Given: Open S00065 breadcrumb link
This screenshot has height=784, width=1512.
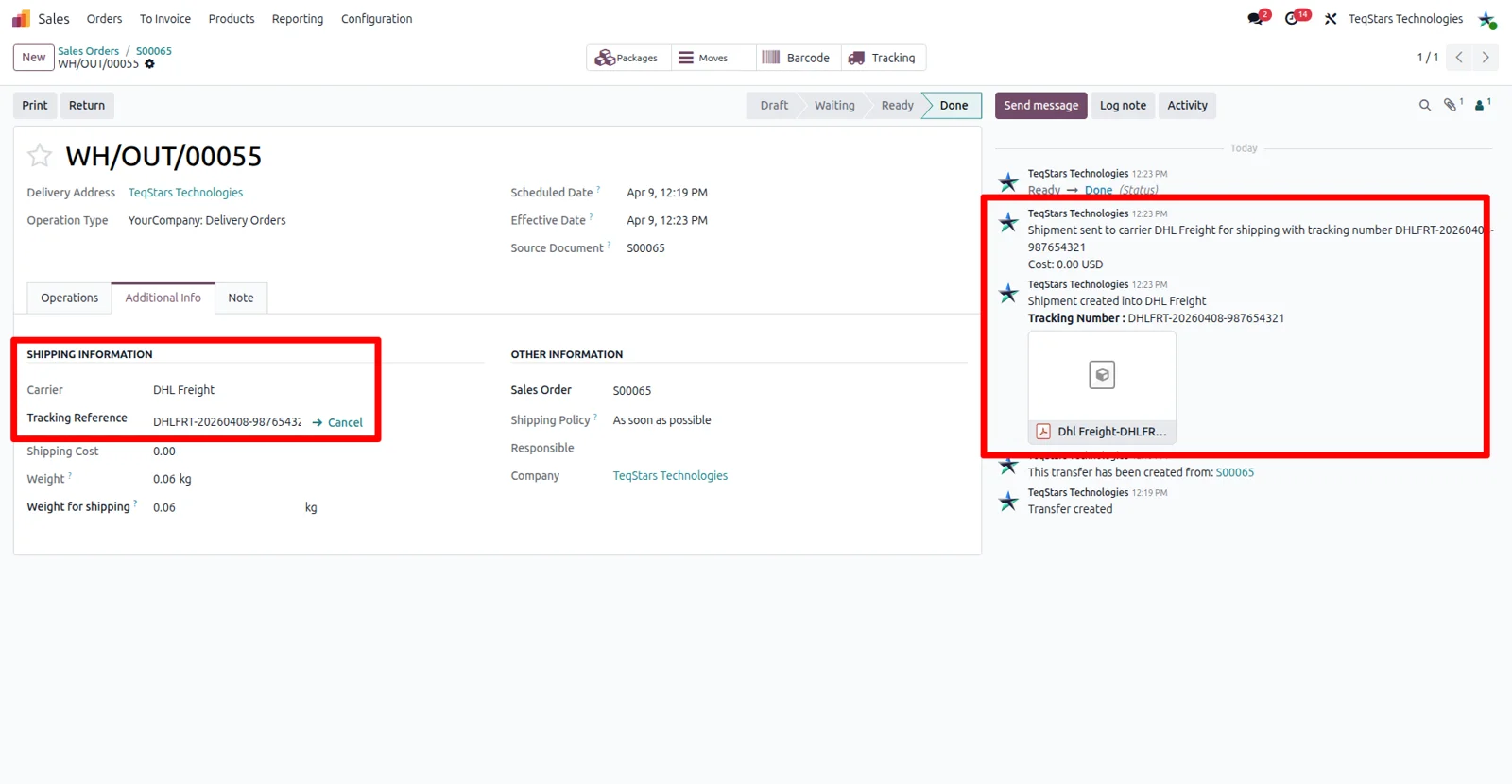Looking at the screenshot, I should [x=154, y=51].
